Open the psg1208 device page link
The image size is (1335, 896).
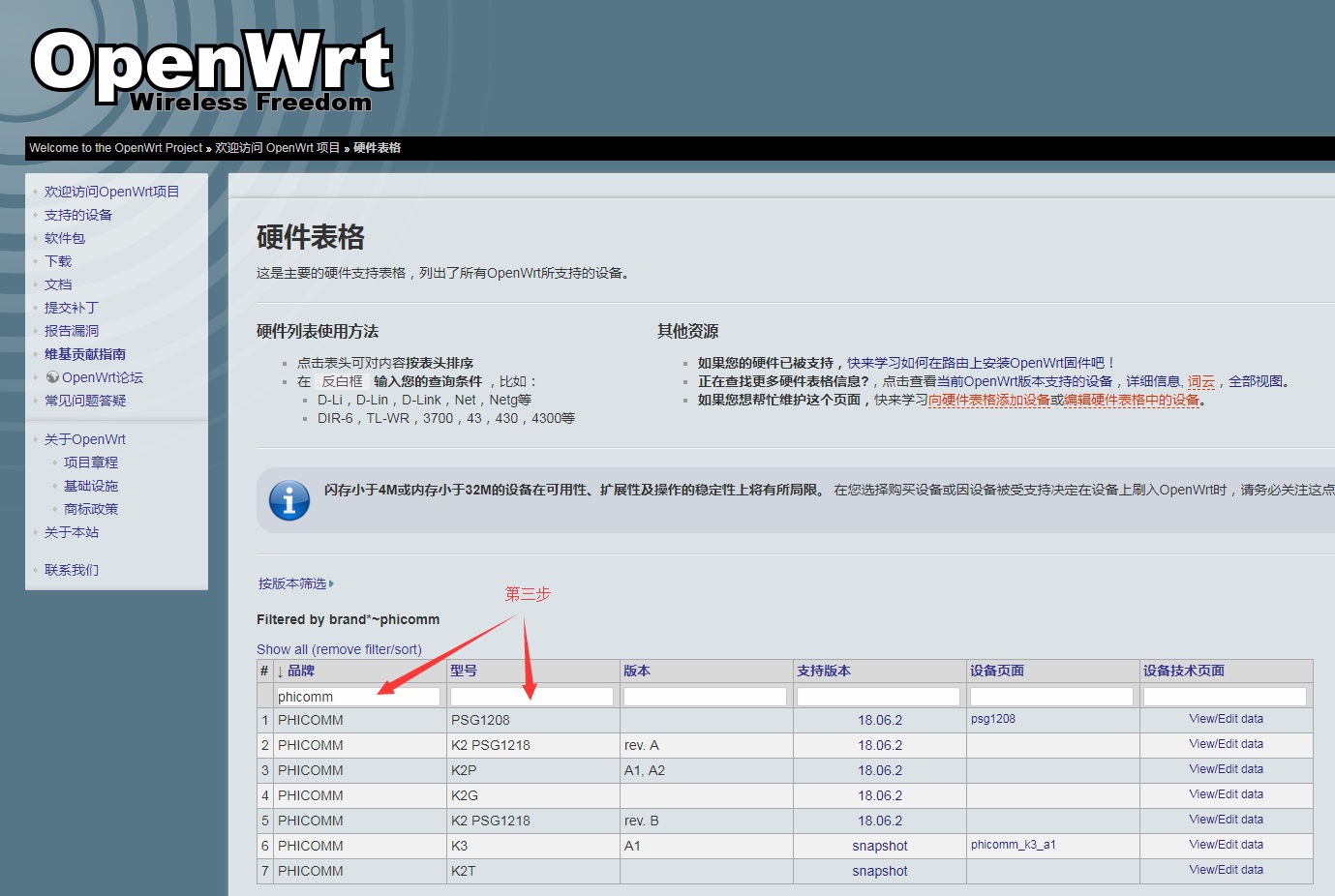click(x=993, y=719)
